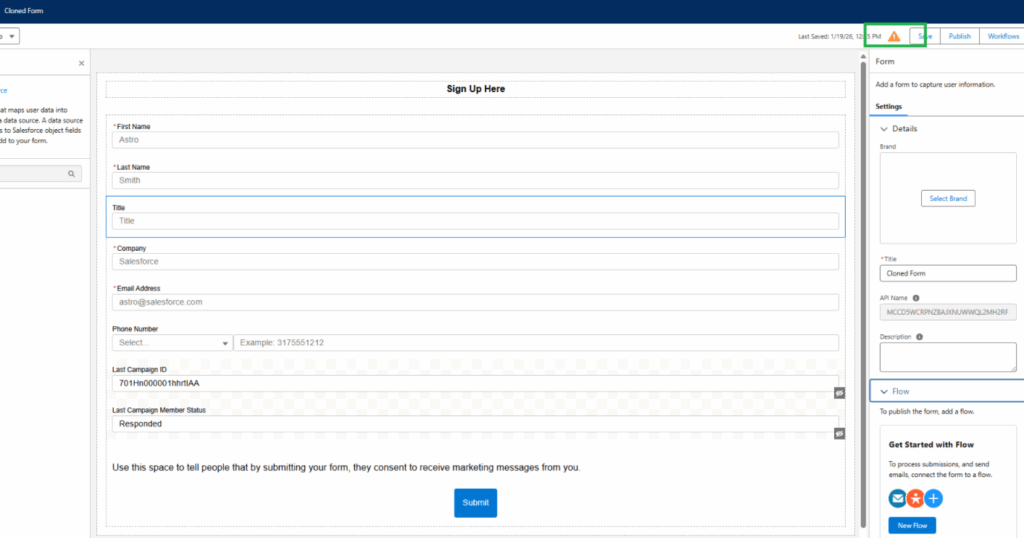Click the API Name field

(x=948, y=312)
